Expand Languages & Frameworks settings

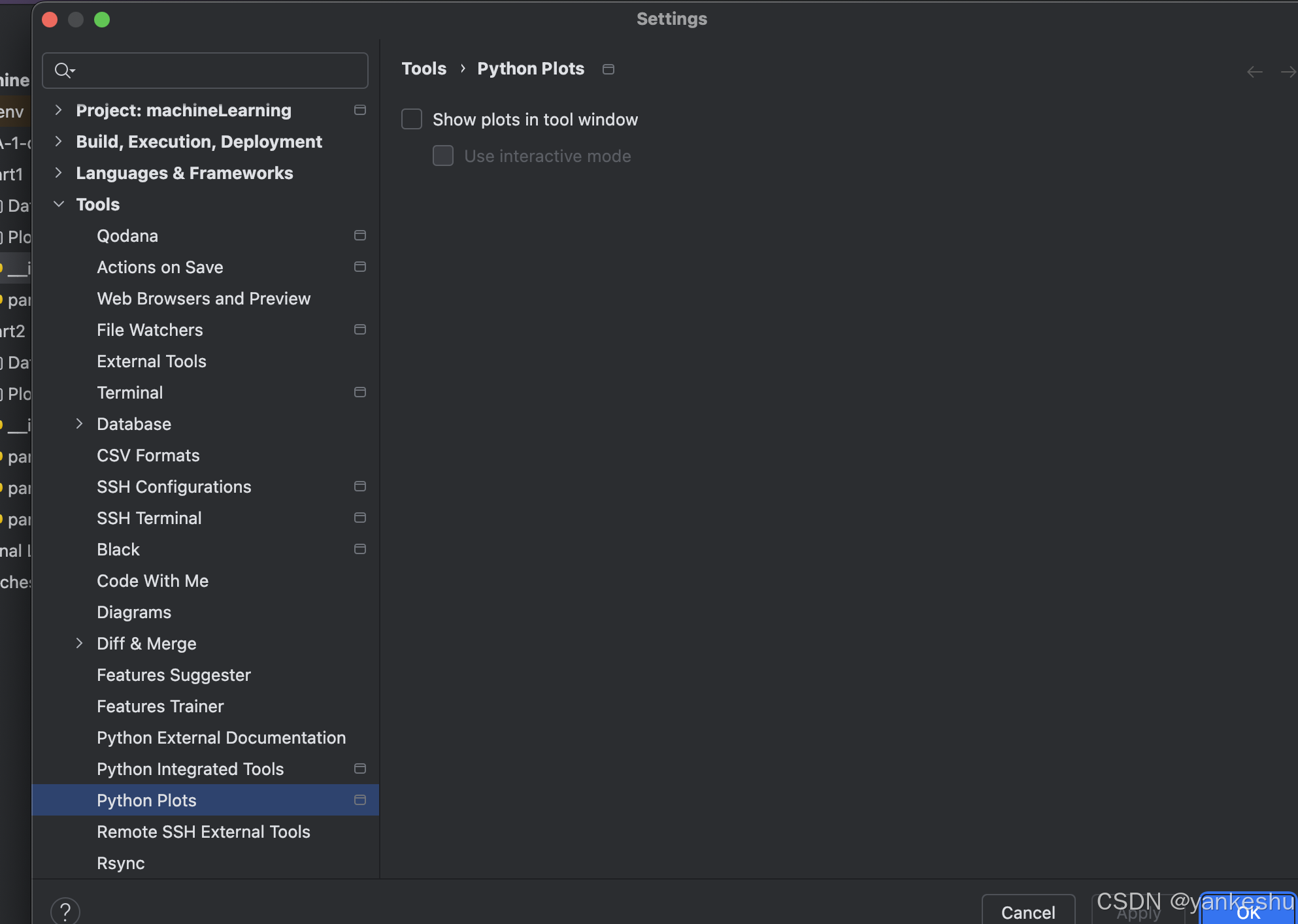pos(58,173)
